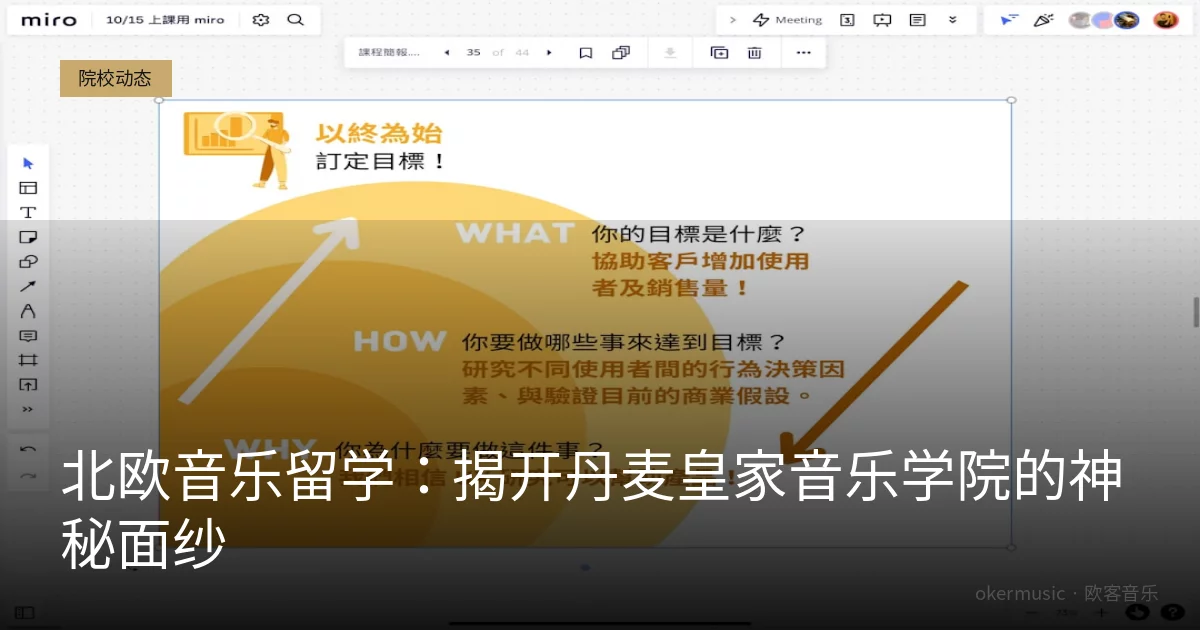Search the board with magnifier icon
Image resolution: width=1200 pixels, height=630 pixels.
[x=295, y=20]
